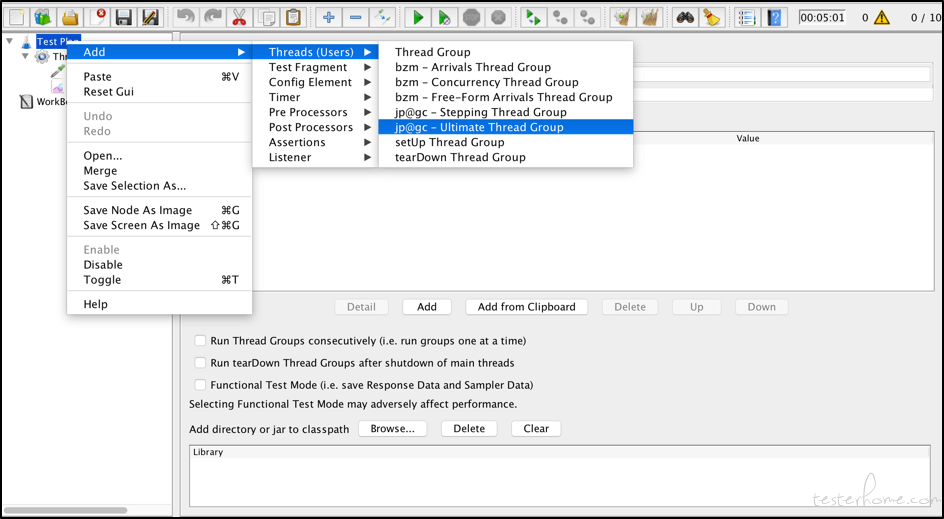This screenshot has width=944, height=519.
Task: Click the Cut scissors icon
Action: 239,17
